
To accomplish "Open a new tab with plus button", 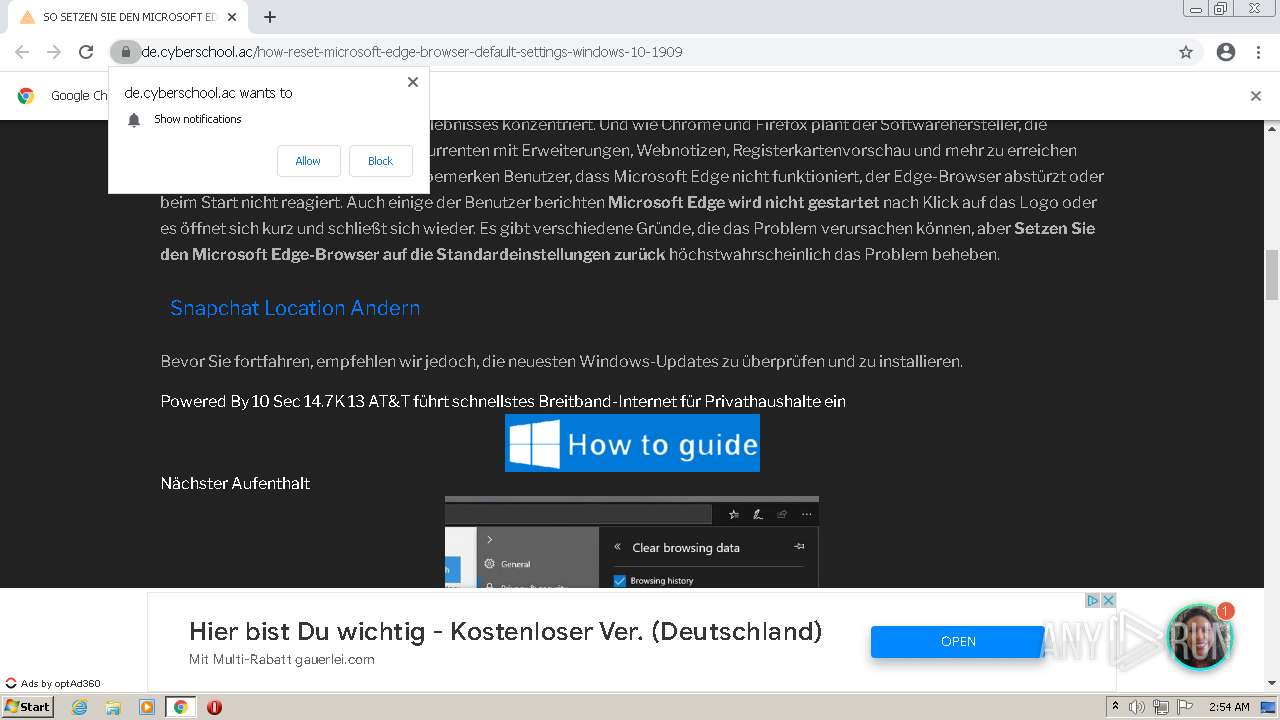I will (270, 17).
